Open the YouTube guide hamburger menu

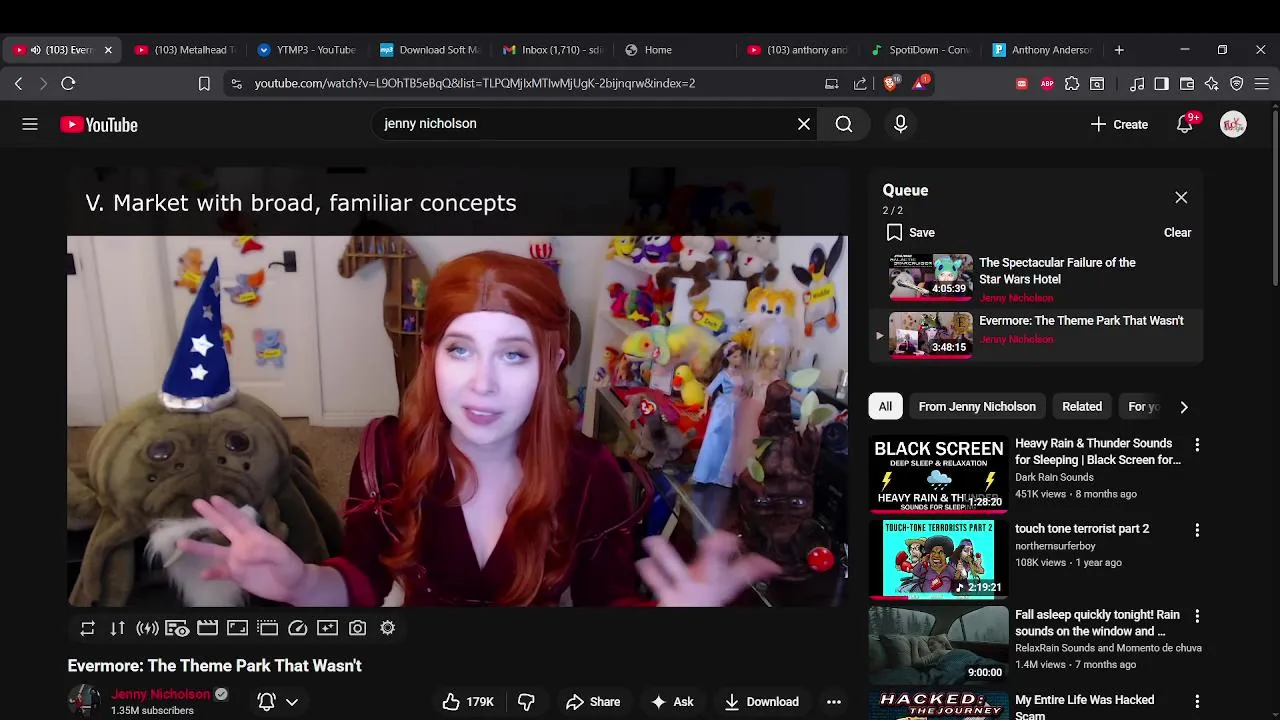(x=30, y=124)
